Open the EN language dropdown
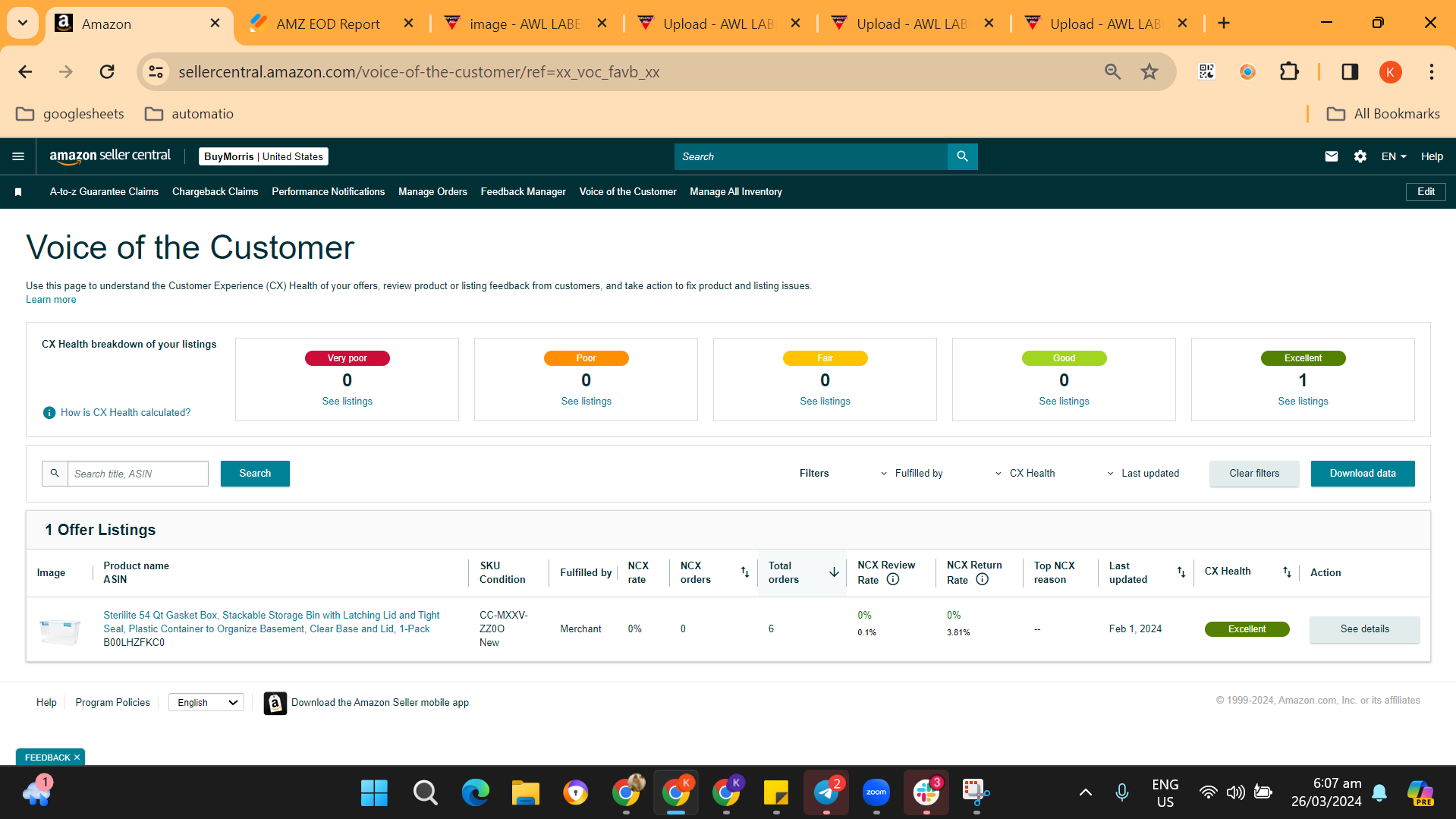The width and height of the screenshot is (1456, 819). pos(1394,156)
